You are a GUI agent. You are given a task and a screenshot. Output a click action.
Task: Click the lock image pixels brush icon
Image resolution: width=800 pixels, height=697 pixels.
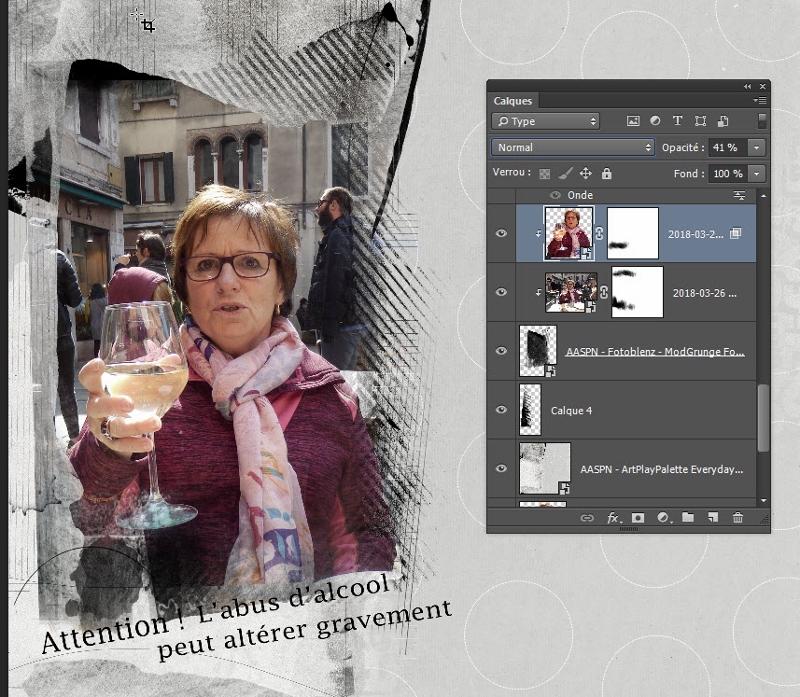point(564,174)
